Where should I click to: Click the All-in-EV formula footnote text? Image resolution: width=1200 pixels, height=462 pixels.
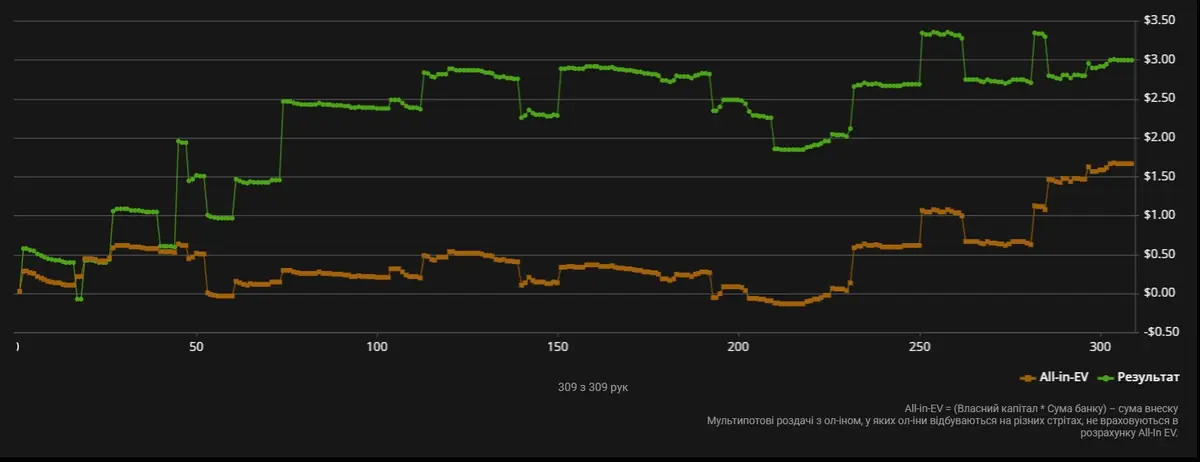coord(1040,409)
